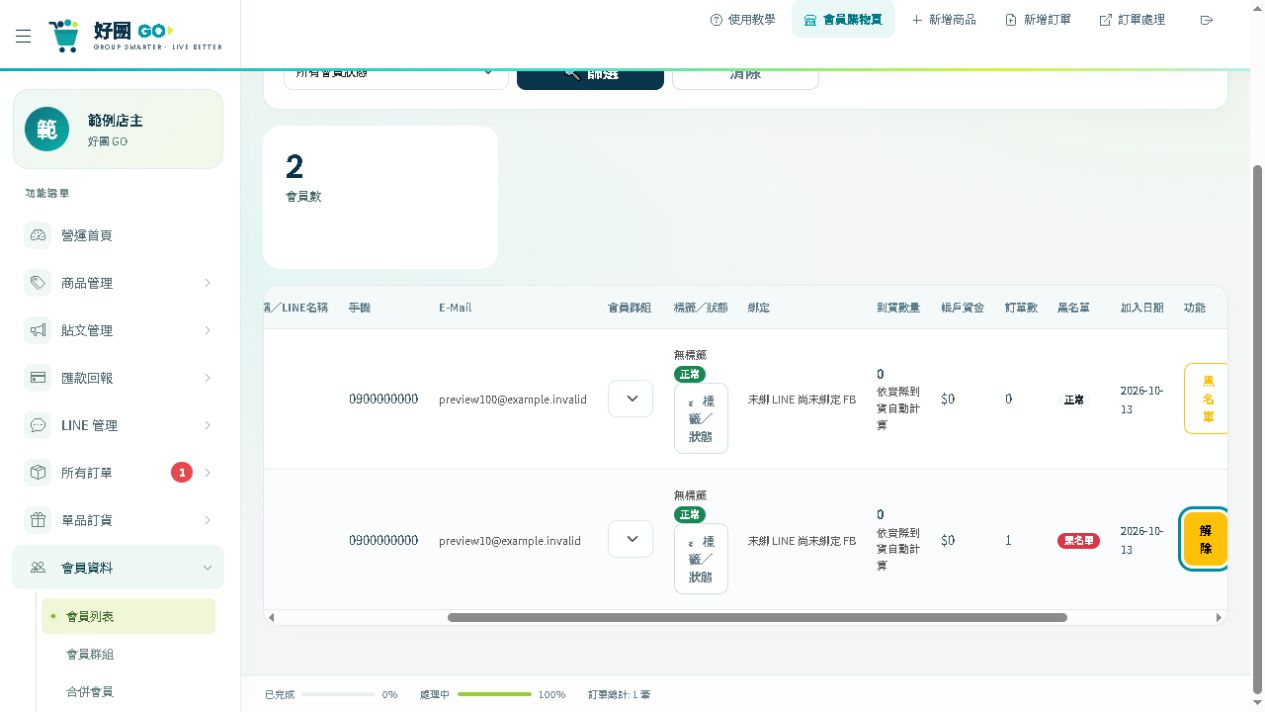Click the 營運首頁 dashboard icon
Viewport: 1265px width, 712px height.
click(x=38, y=235)
